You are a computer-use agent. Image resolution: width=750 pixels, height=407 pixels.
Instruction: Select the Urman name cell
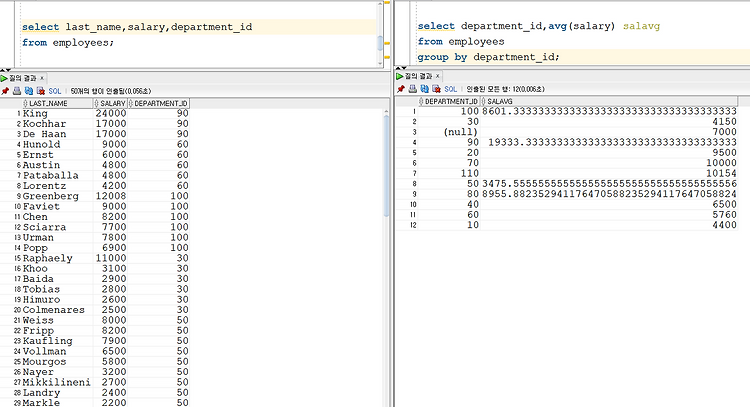pyautogui.click(x=57, y=238)
